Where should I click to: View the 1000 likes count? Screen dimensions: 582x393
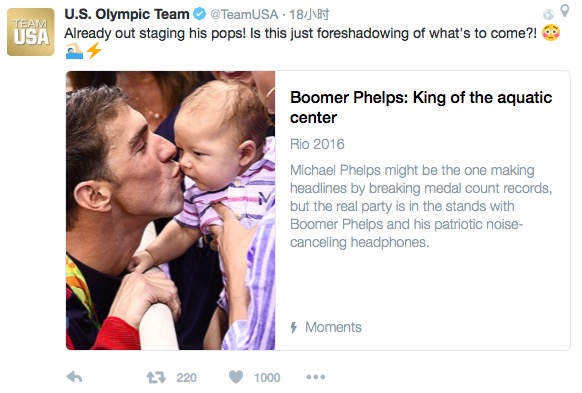267,377
